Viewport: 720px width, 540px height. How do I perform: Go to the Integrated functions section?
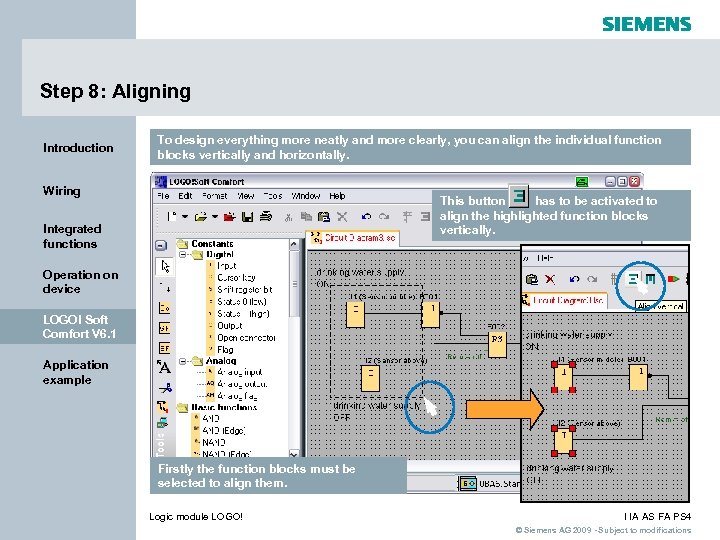coord(72,236)
